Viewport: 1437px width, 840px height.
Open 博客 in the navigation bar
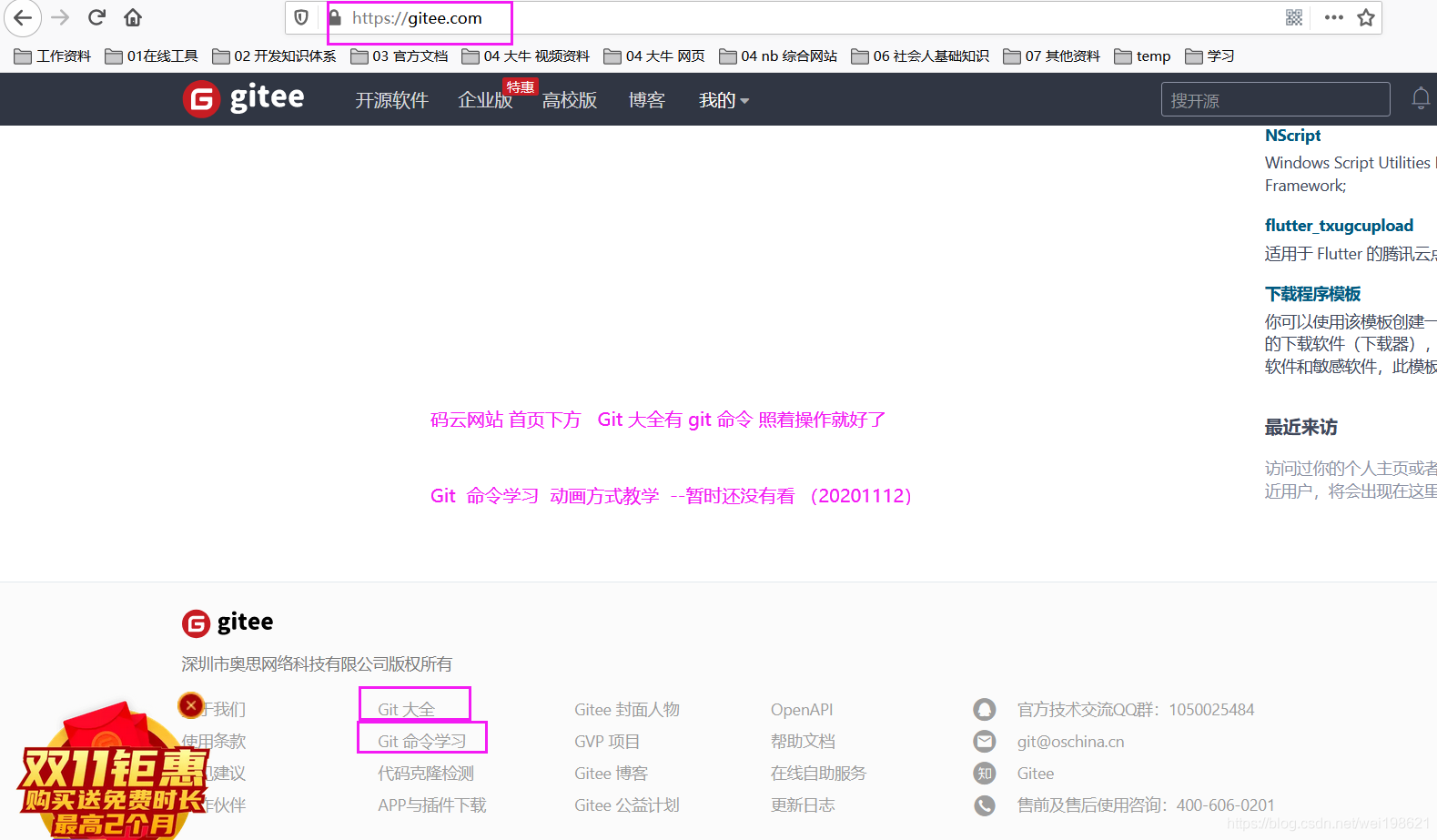tap(646, 100)
